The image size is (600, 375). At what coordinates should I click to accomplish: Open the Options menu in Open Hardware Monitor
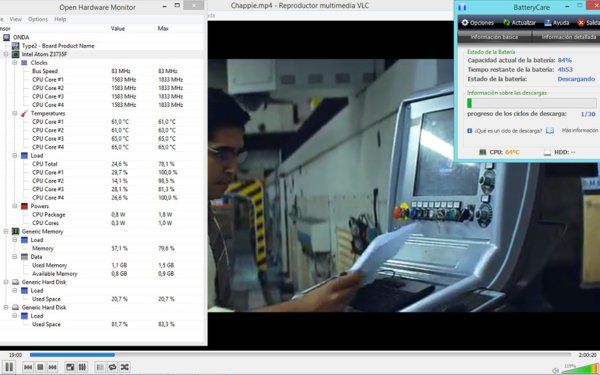point(38,19)
